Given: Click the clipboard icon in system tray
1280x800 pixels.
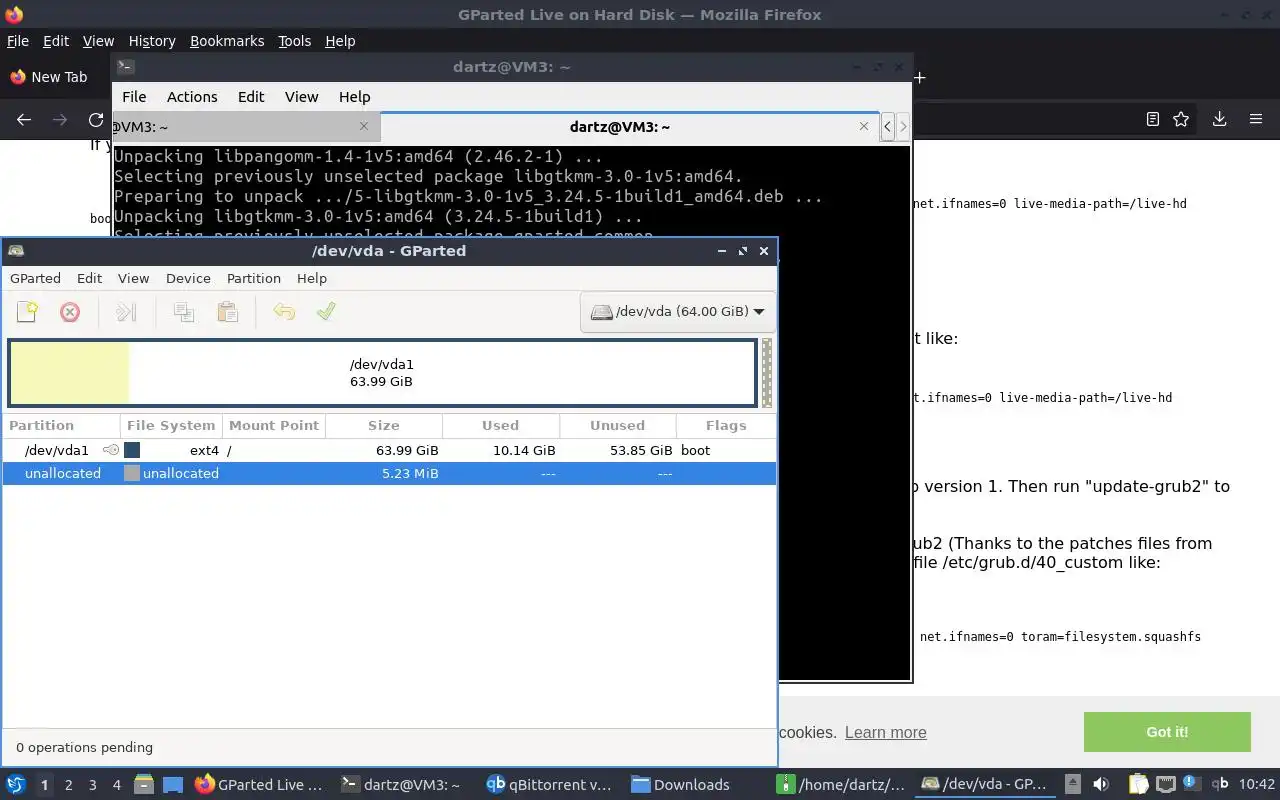Looking at the screenshot, I should click(x=1139, y=785).
